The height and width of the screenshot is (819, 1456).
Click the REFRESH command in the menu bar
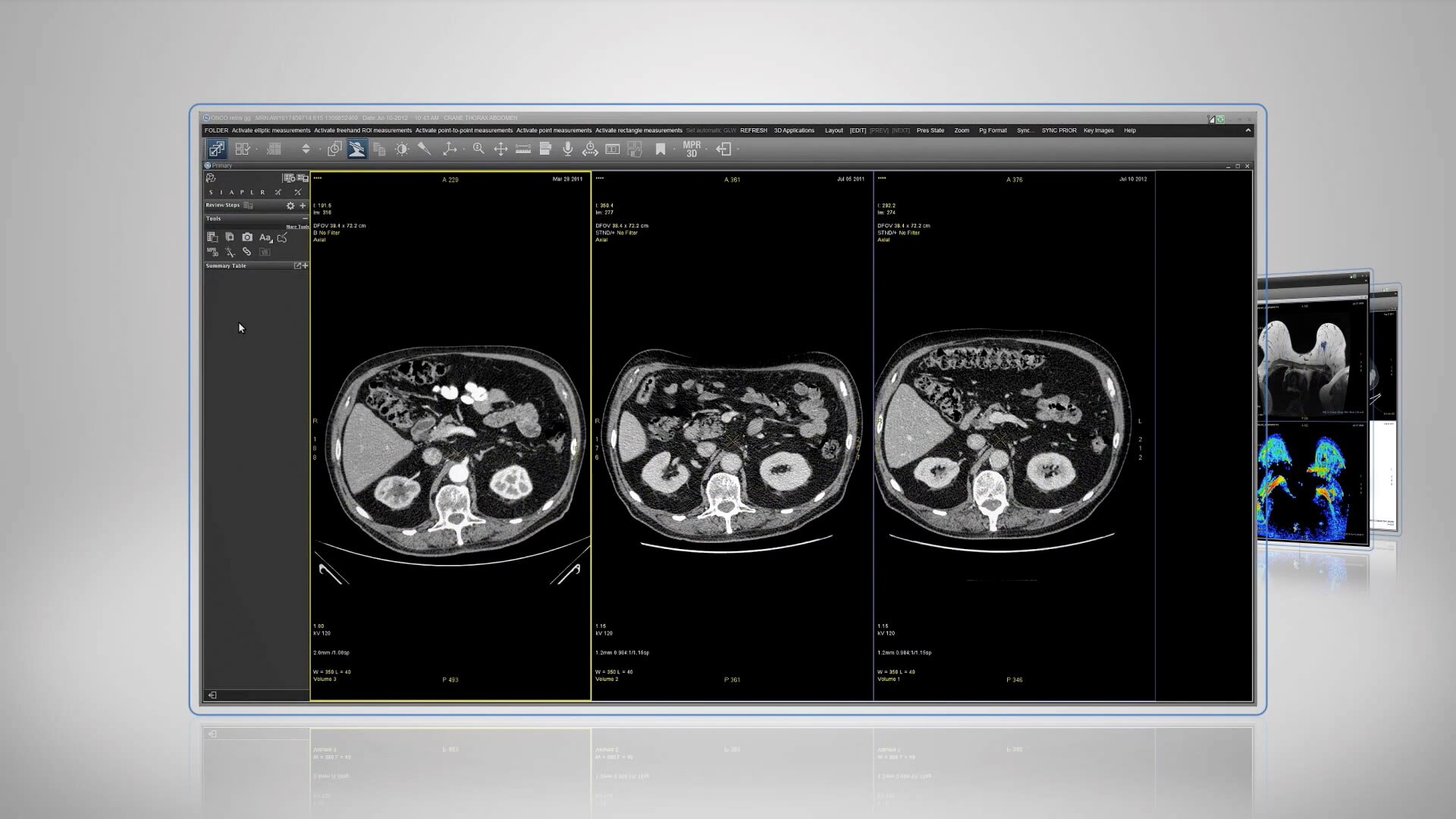[753, 130]
